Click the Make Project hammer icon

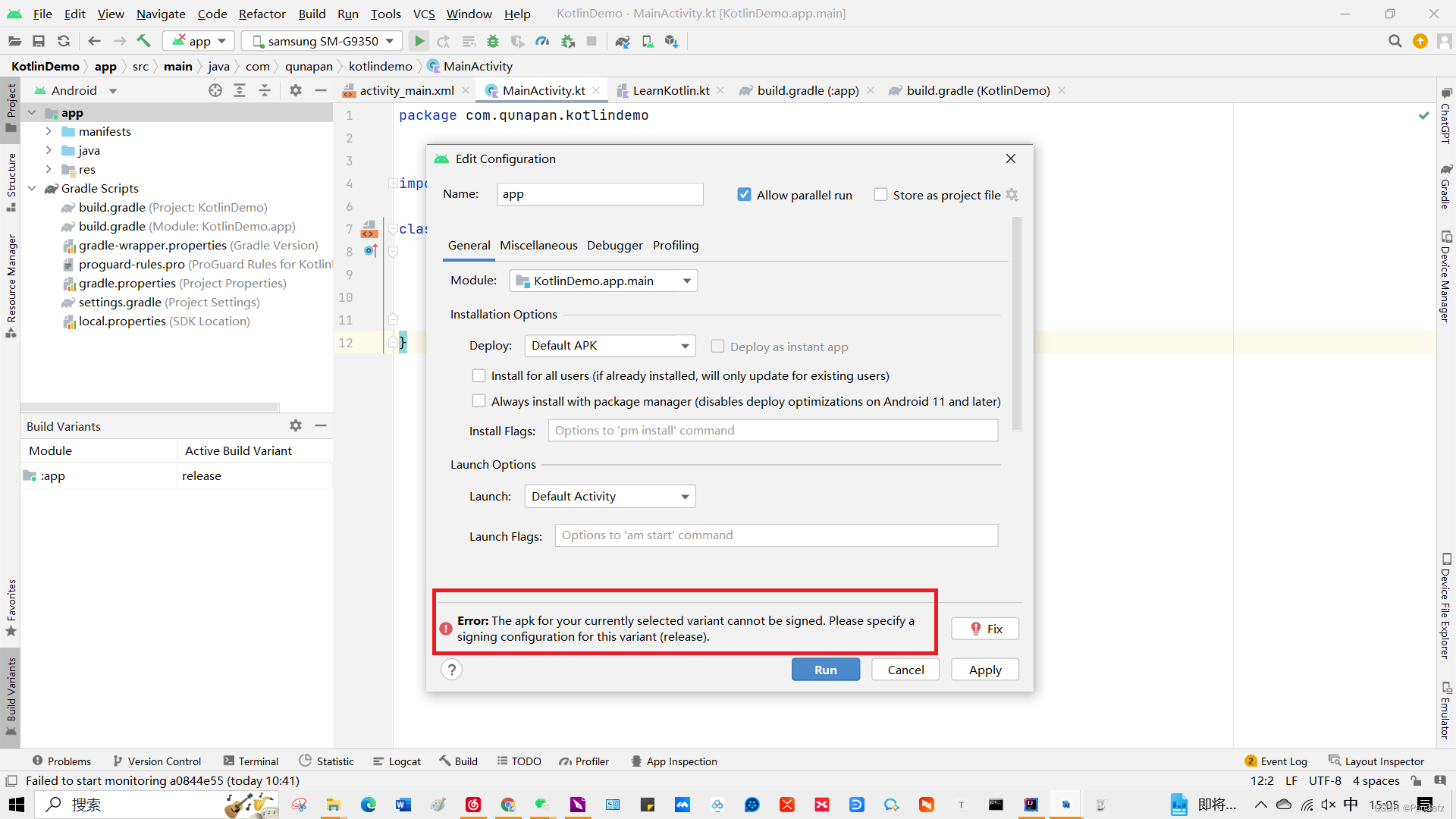(143, 41)
